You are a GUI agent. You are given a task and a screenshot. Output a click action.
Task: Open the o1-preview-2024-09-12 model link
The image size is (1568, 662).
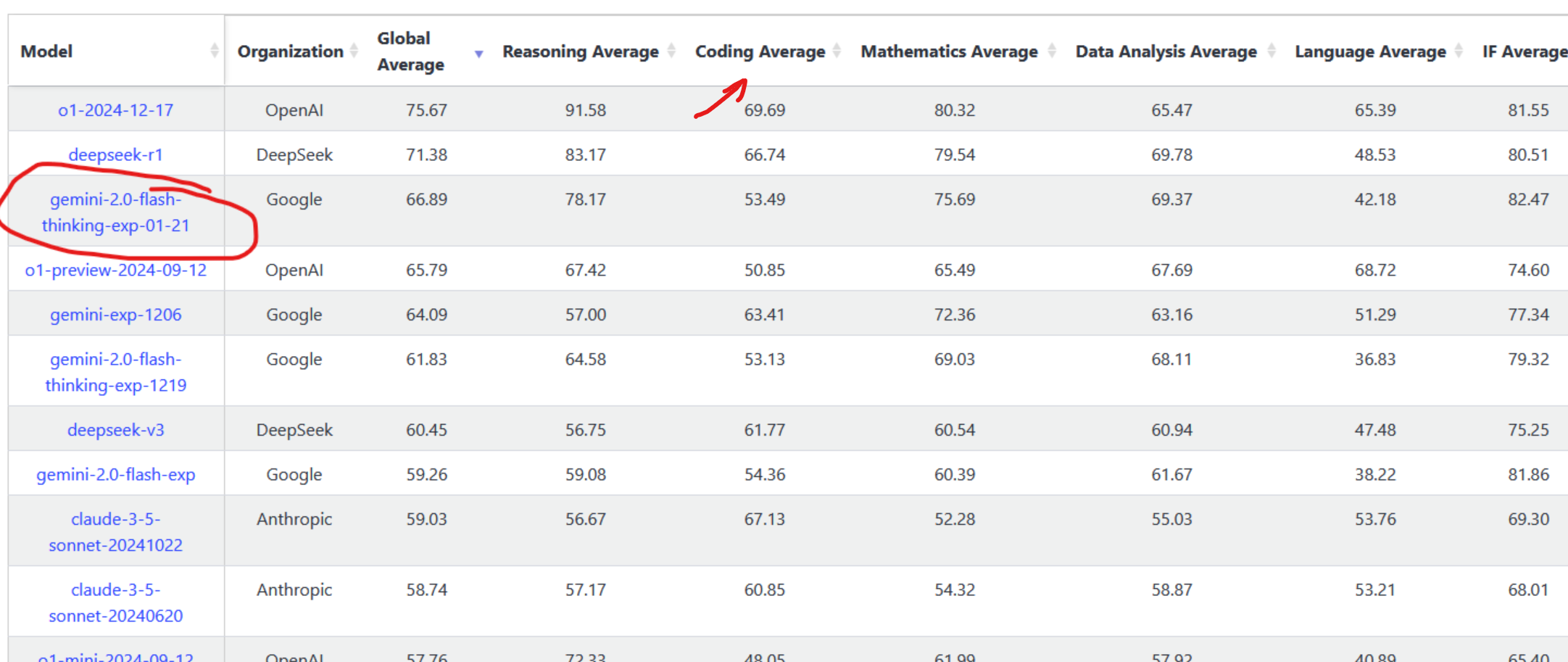pos(116,270)
